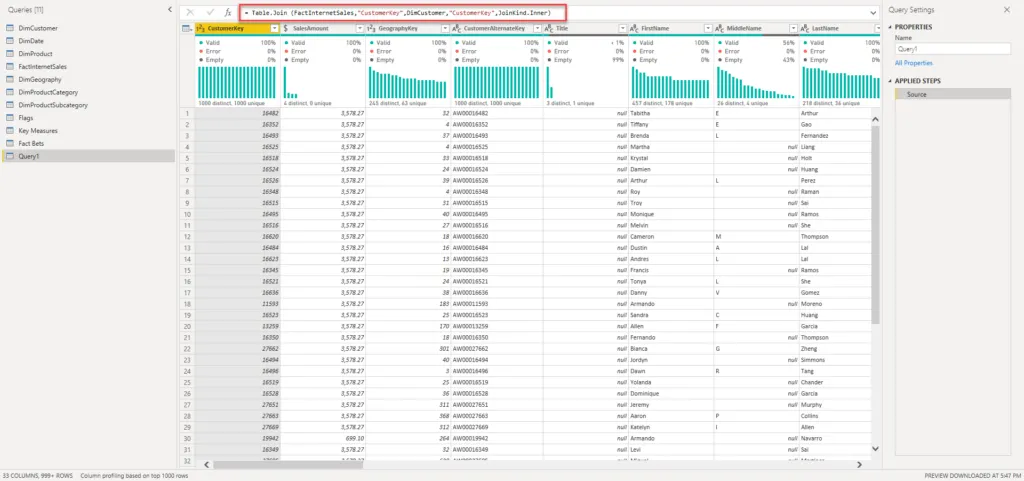Open the All Properties link
Screen dimensions: 1024x481
click(914, 63)
